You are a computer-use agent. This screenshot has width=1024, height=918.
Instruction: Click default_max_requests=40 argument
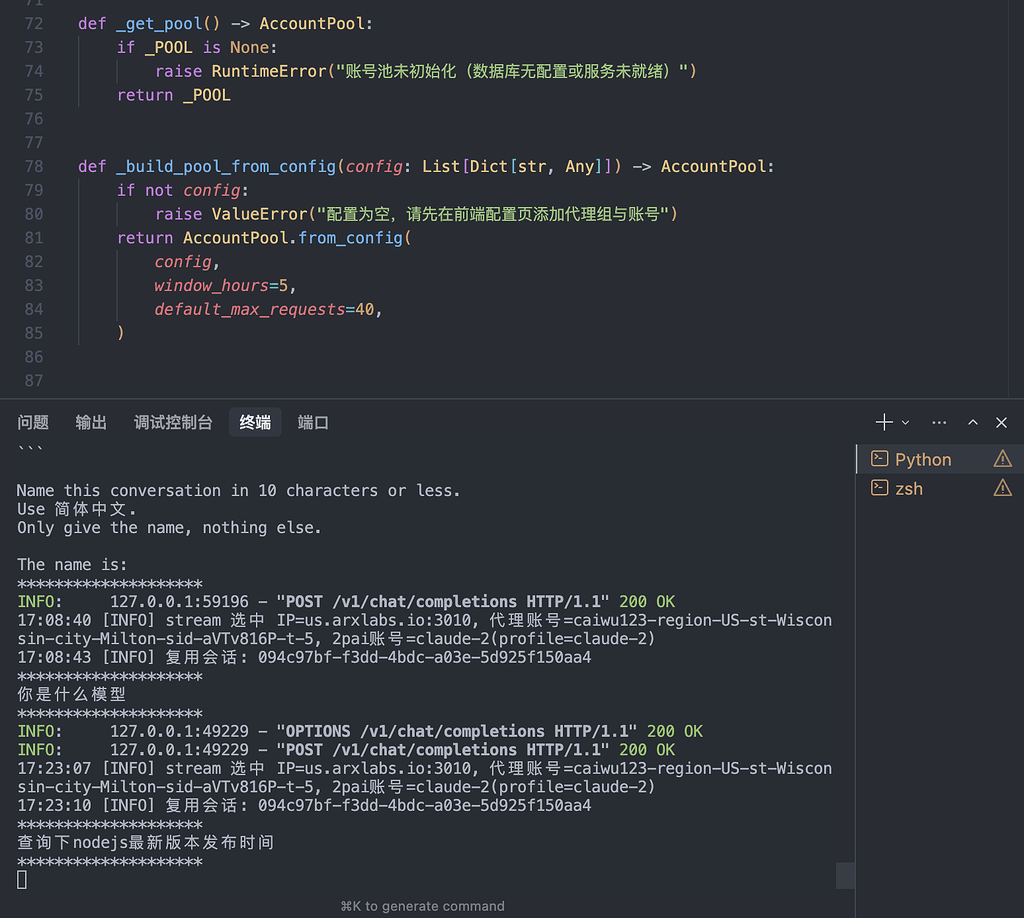(264, 309)
